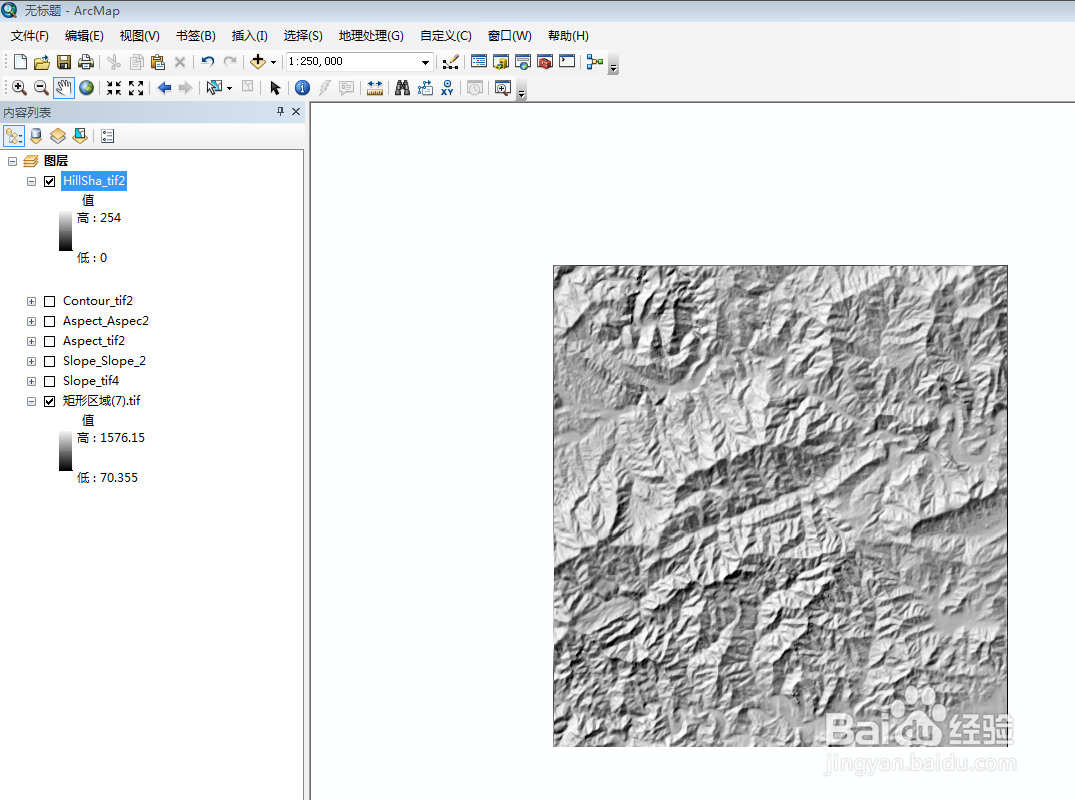
Task: Open the Editor toolbar icon
Action: pos(450,62)
